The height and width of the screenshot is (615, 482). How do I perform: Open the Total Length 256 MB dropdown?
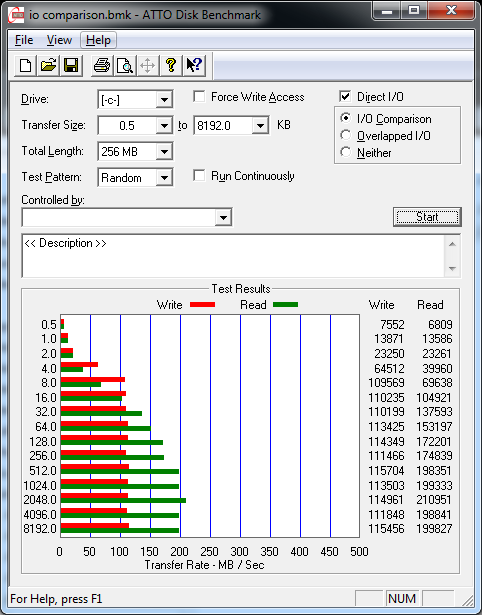164,151
